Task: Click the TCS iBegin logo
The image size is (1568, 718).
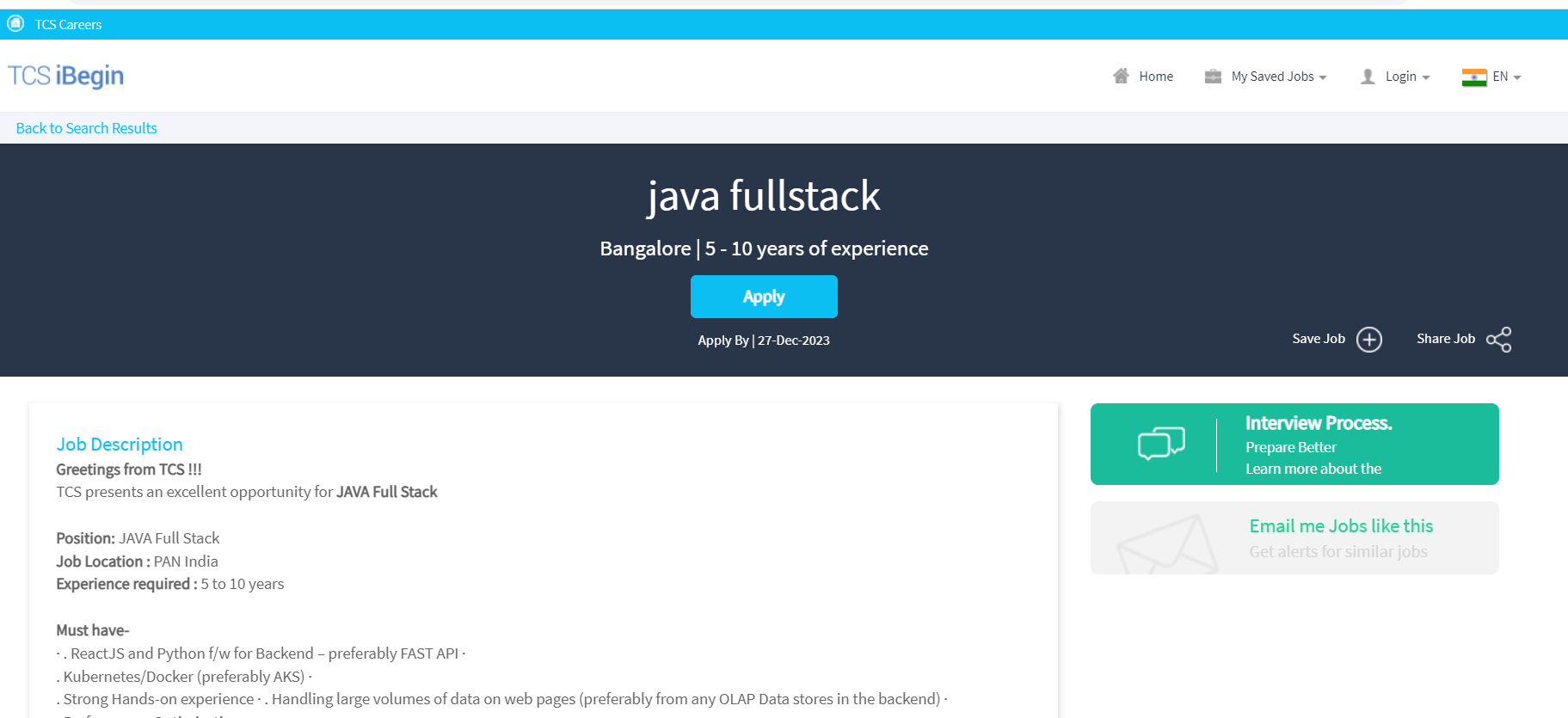Action: [65, 76]
